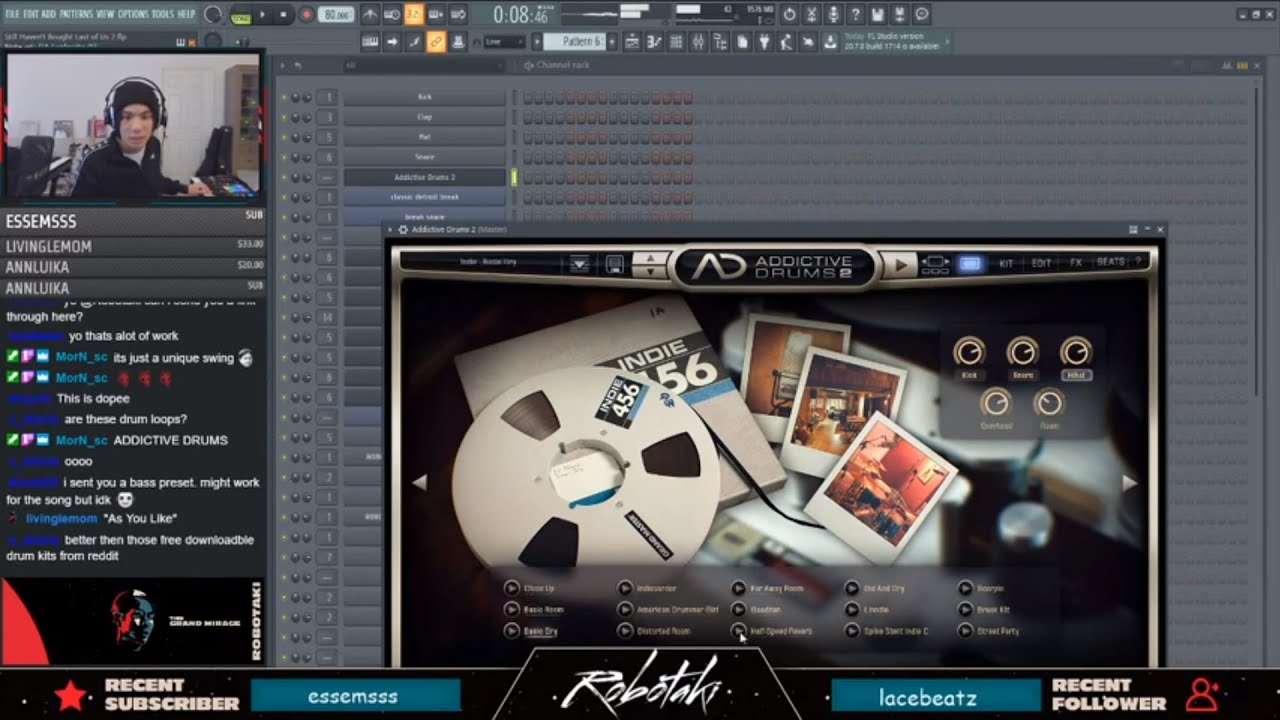Select the classic detroit break channel
Image resolution: width=1280 pixels, height=720 pixels.
(x=425, y=197)
